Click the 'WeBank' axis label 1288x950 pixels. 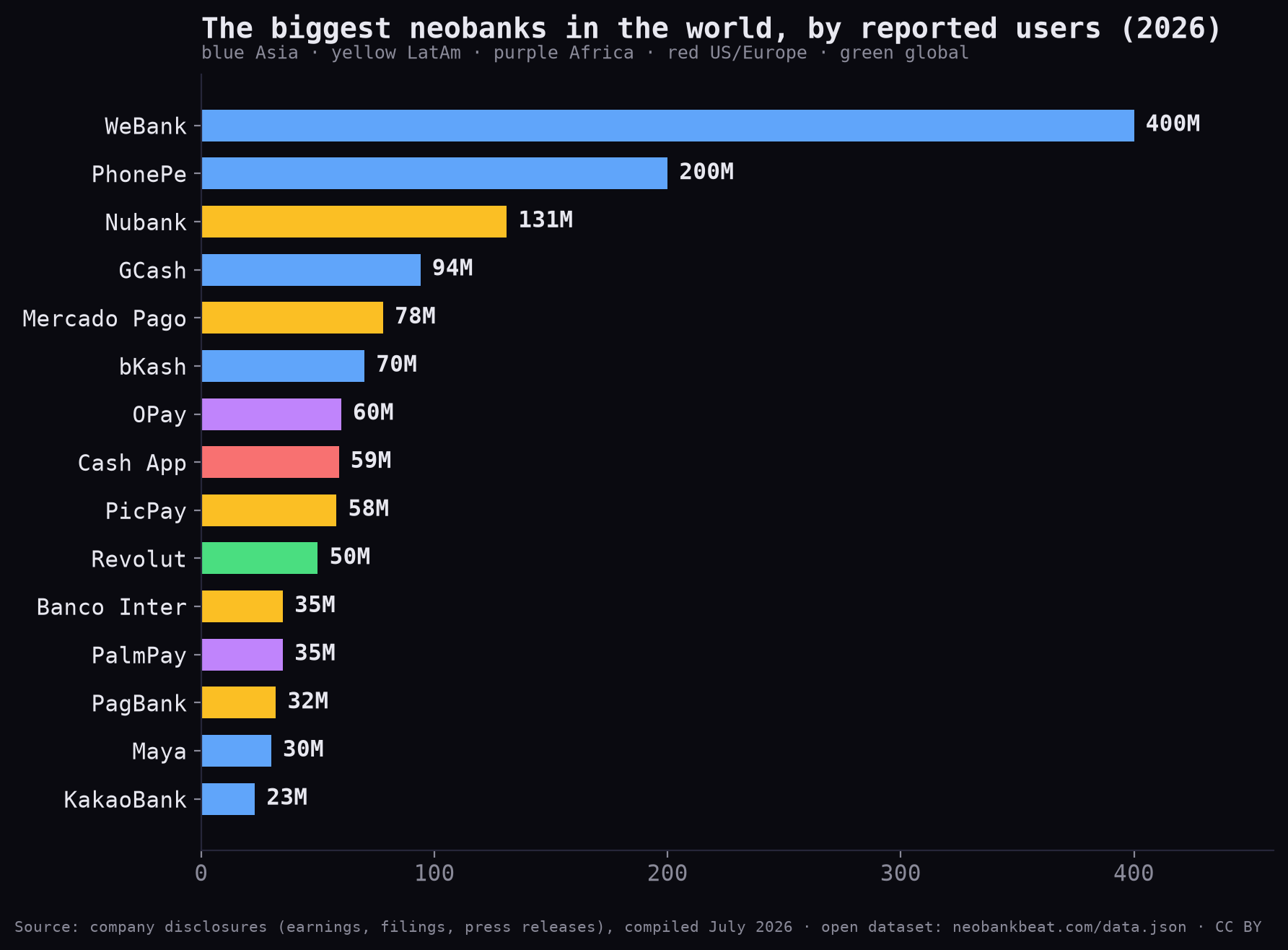point(146,126)
